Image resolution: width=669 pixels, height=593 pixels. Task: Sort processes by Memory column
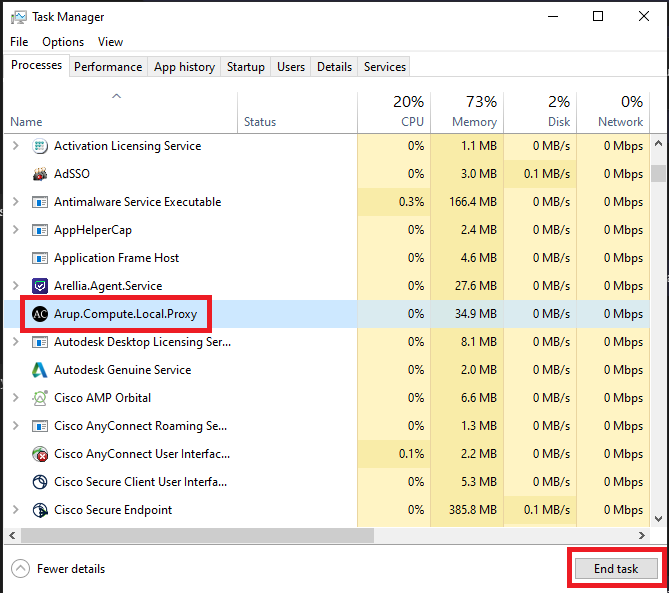tap(467, 112)
